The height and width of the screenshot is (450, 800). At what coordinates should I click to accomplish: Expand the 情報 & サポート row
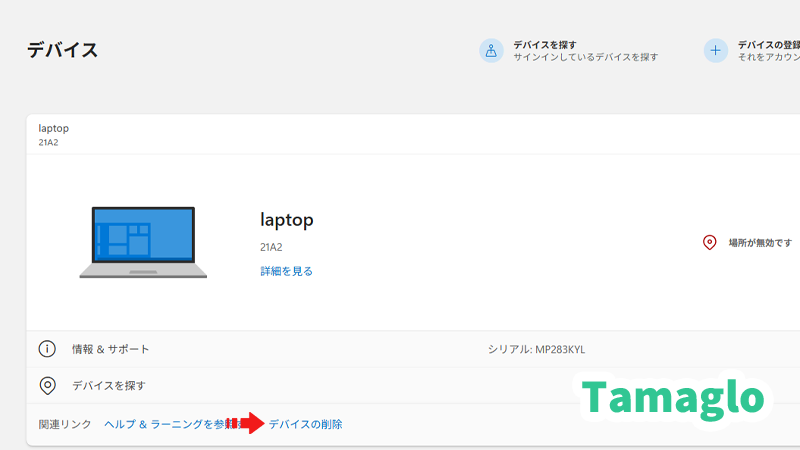(x=111, y=349)
